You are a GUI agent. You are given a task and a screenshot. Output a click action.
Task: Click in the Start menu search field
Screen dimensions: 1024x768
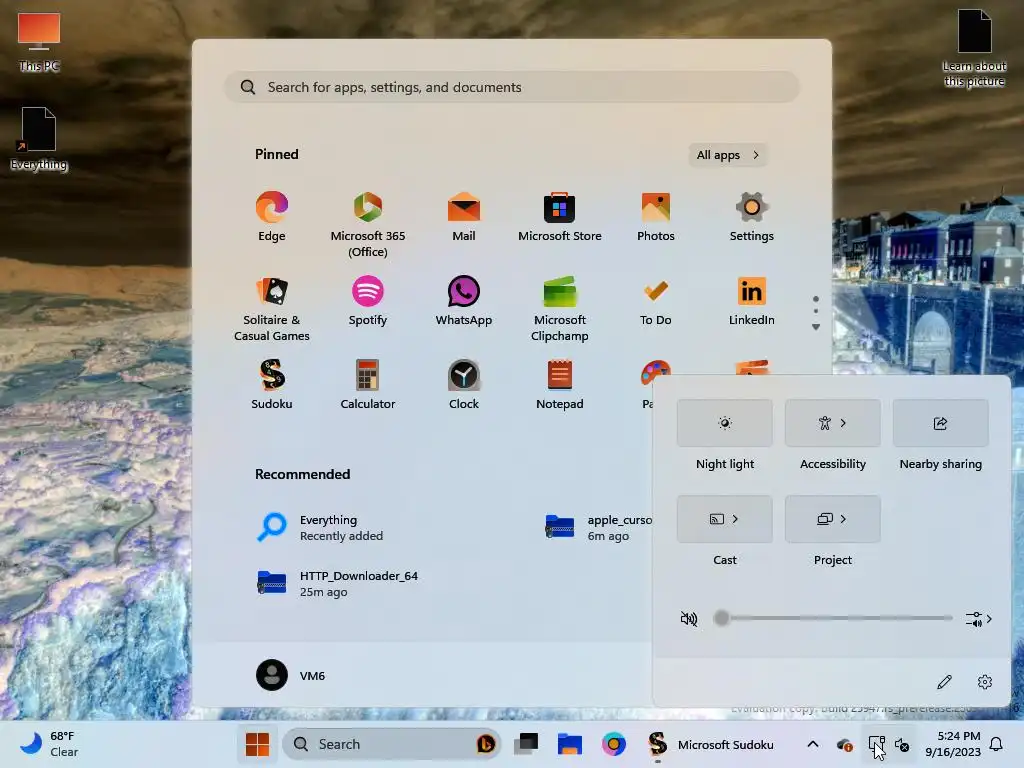pyautogui.click(x=512, y=87)
